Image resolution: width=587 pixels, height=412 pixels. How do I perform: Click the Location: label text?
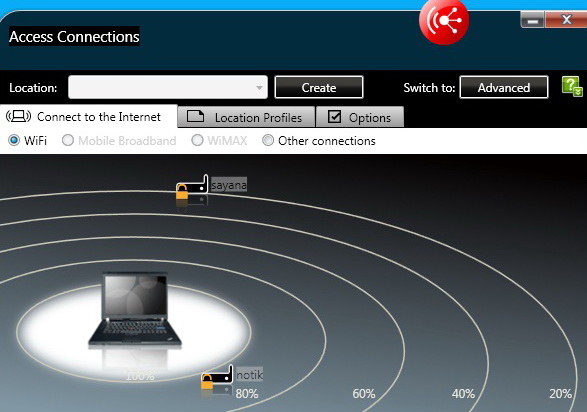[33, 88]
